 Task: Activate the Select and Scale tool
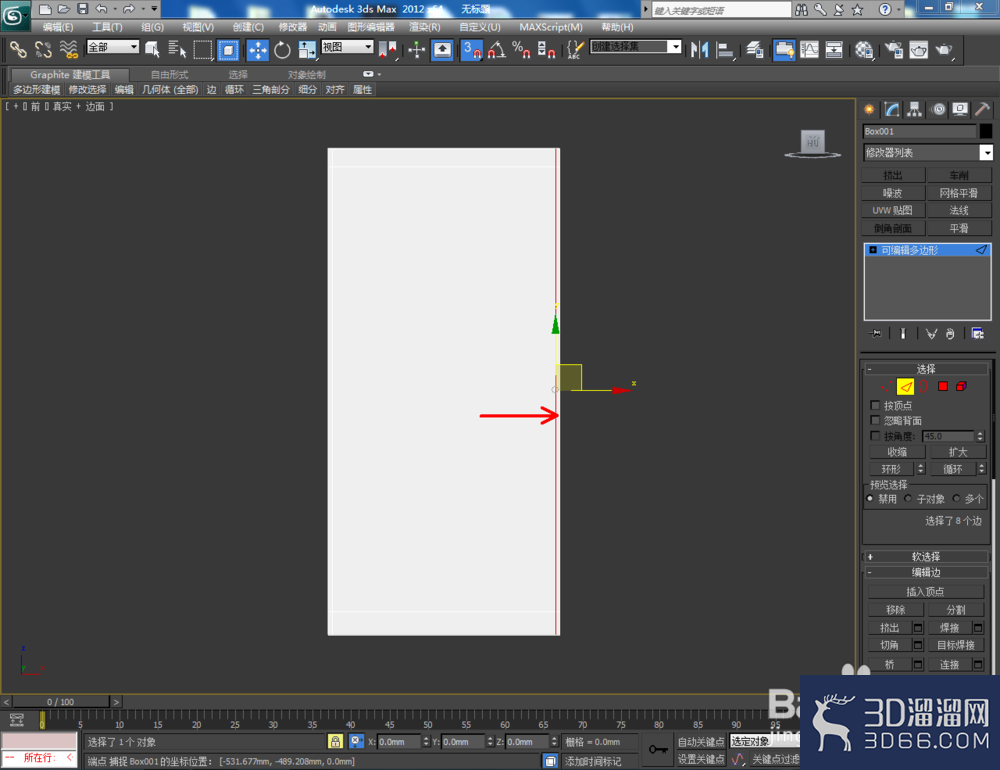point(307,49)
